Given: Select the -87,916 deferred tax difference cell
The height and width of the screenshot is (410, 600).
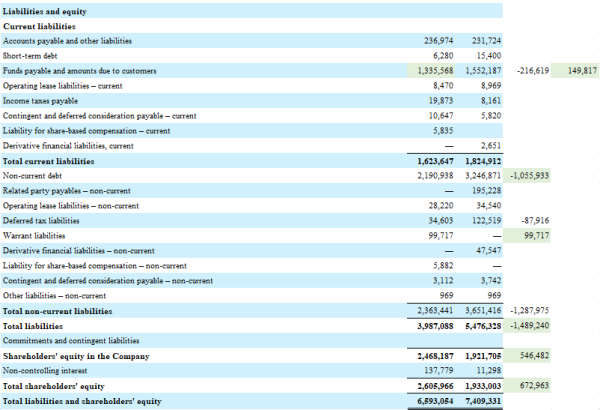Looking at the screenshot, I should click(533, 220).
